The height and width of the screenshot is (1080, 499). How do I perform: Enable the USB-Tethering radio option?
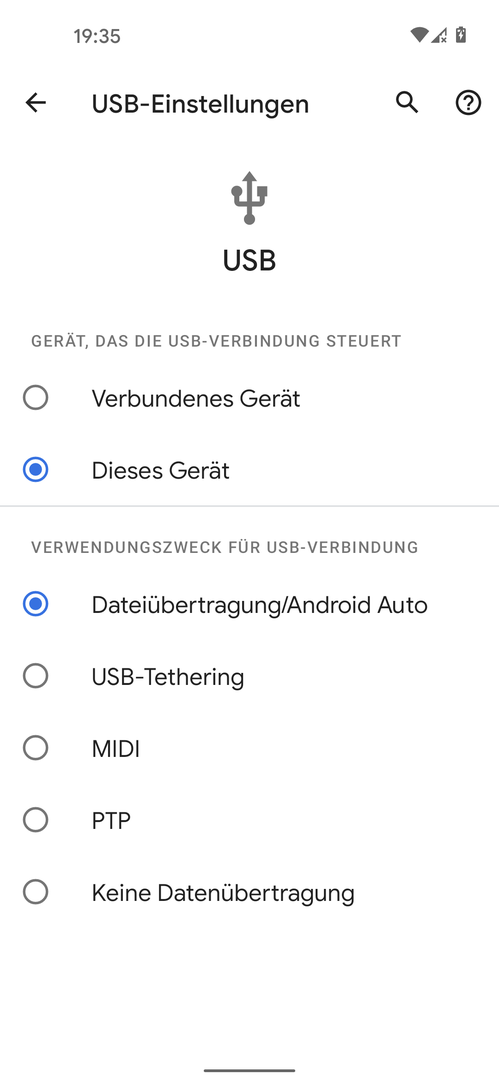[35, 676]
